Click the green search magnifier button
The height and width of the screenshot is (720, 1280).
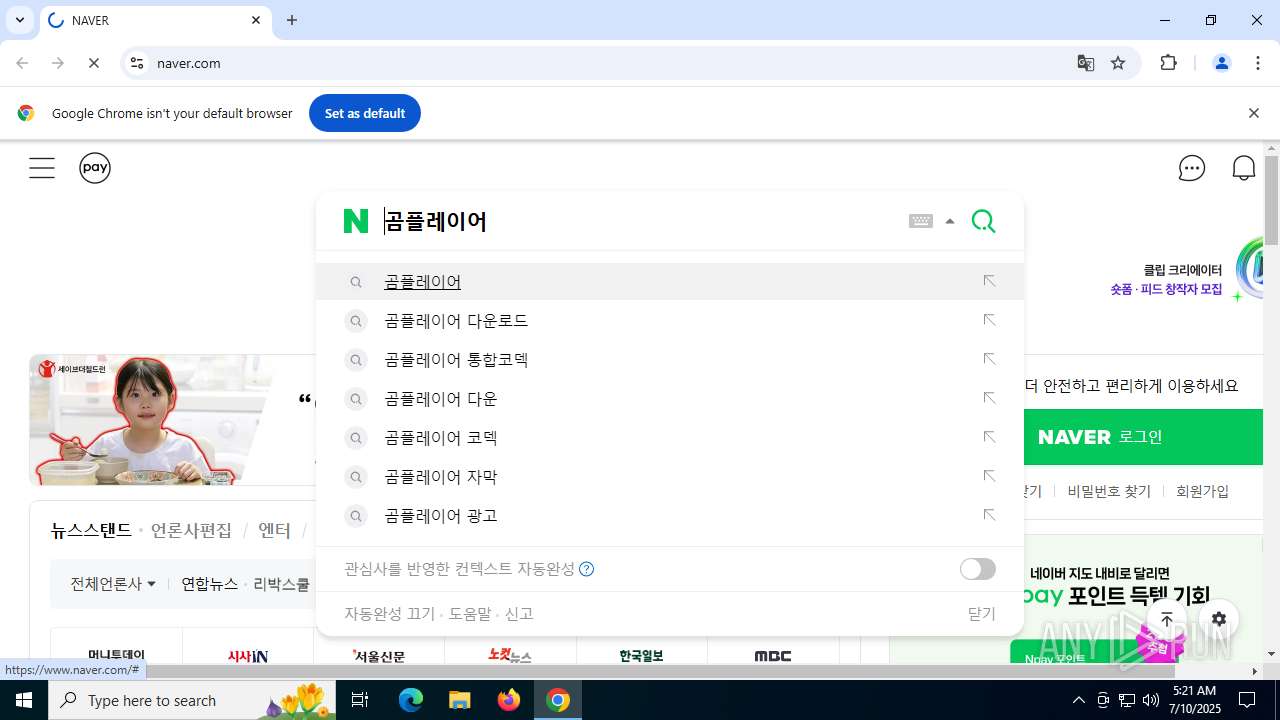(x=983, y=221)
